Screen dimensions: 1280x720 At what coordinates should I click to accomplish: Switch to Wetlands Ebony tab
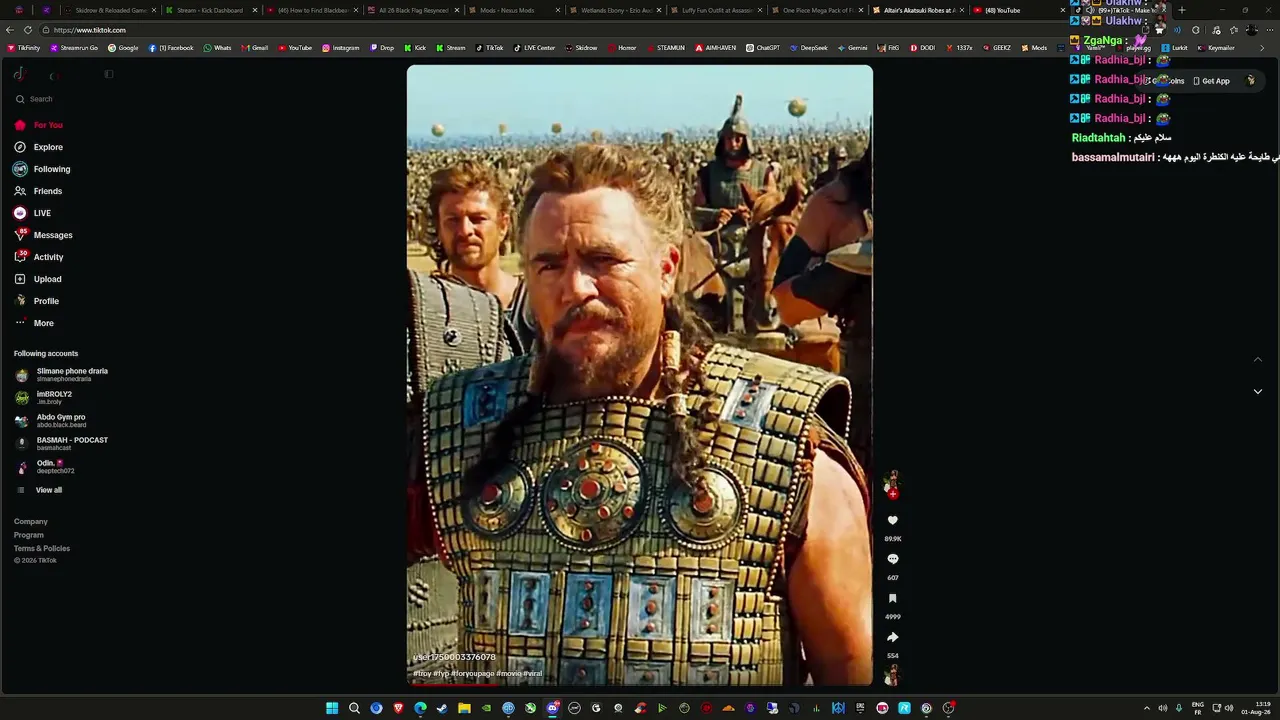click(x=615, y=10)
